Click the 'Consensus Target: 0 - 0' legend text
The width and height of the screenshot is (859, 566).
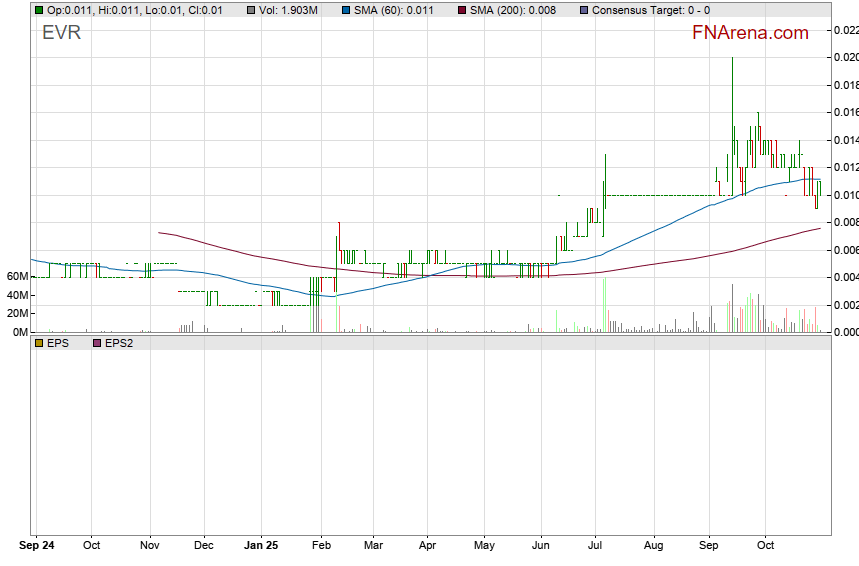pyautogui.click(x=651, y=10)
